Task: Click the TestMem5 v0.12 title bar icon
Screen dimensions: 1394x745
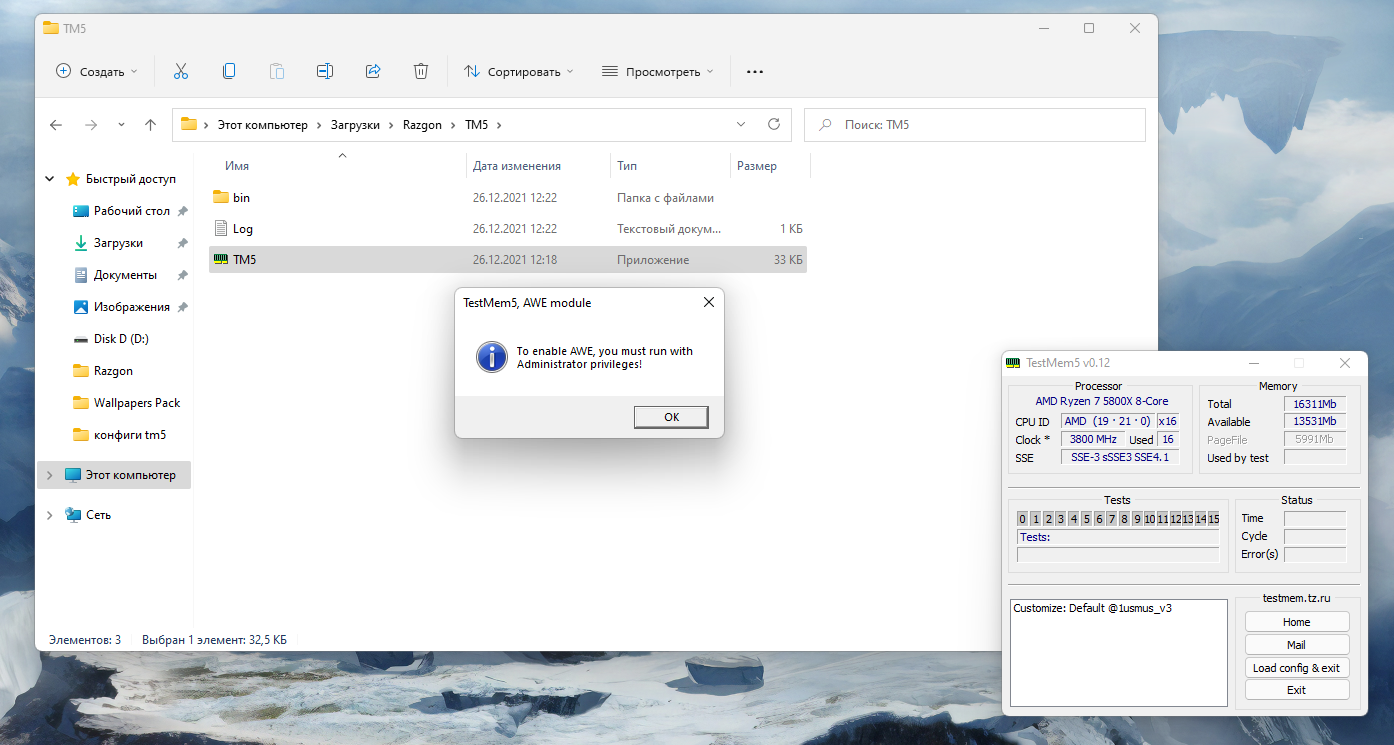Action: 1013,363
